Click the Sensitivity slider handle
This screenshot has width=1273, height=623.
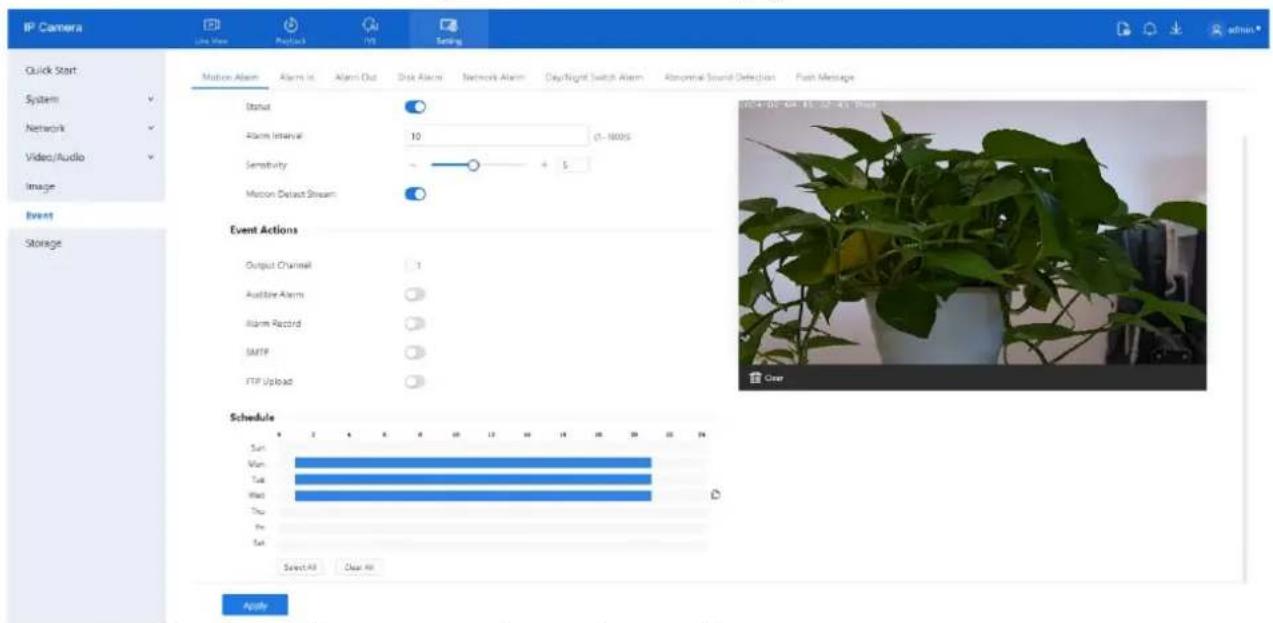point(474,164)
